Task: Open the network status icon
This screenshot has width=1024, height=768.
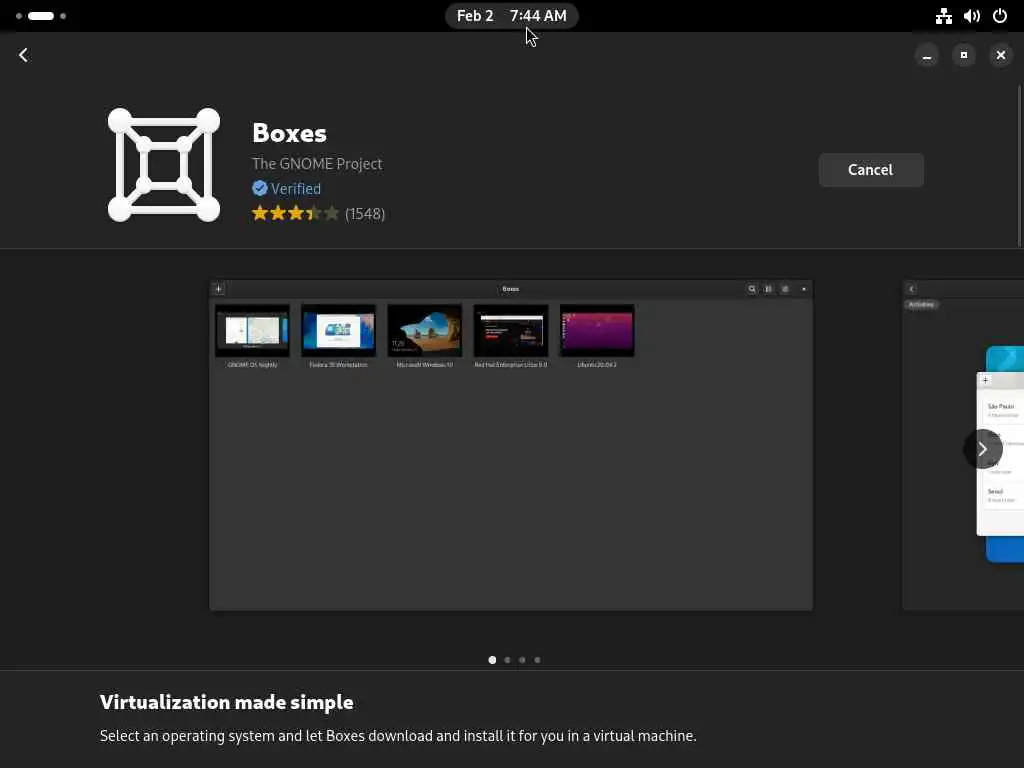Action: (944, 16)
